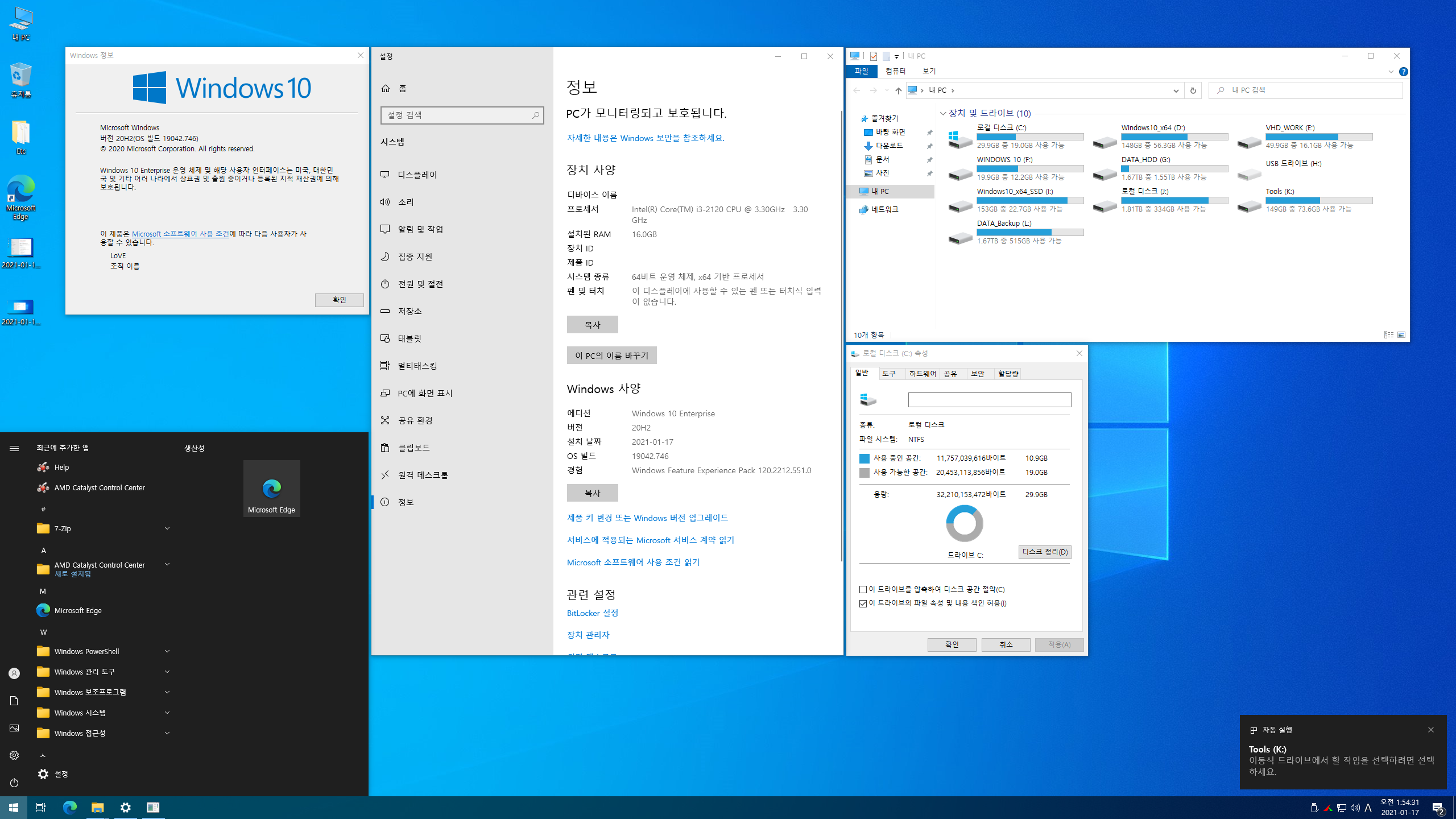
Task: Open the BitLocker 설정 link
Action: (592, 613)
